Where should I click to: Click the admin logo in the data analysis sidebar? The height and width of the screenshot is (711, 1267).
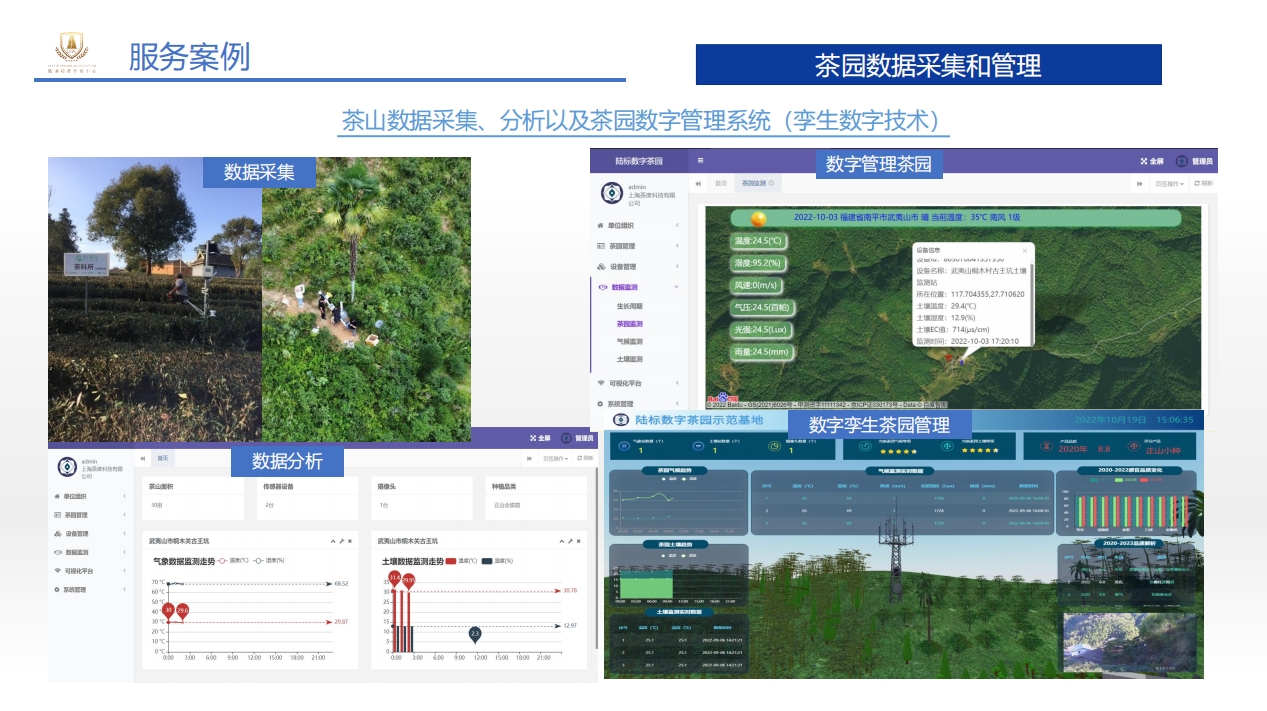[67, 466]
